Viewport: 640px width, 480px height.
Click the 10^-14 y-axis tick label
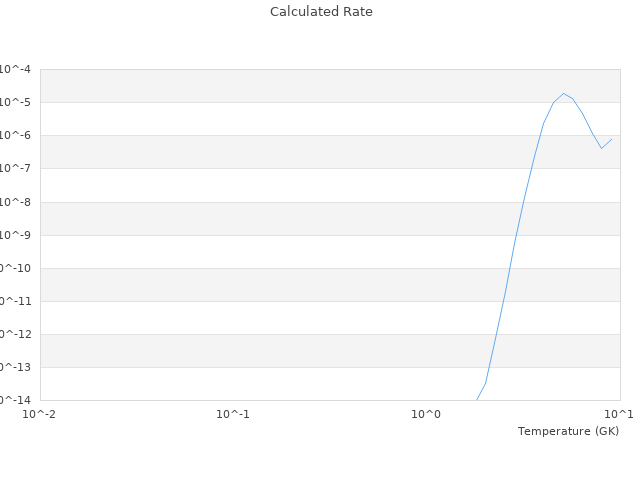click(14, 399)
